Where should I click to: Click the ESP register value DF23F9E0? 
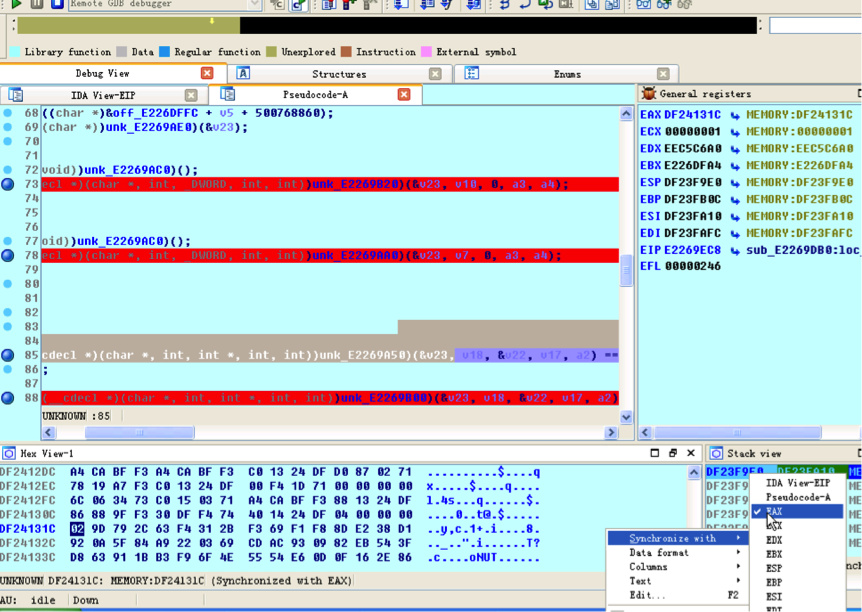coord(692,183)
